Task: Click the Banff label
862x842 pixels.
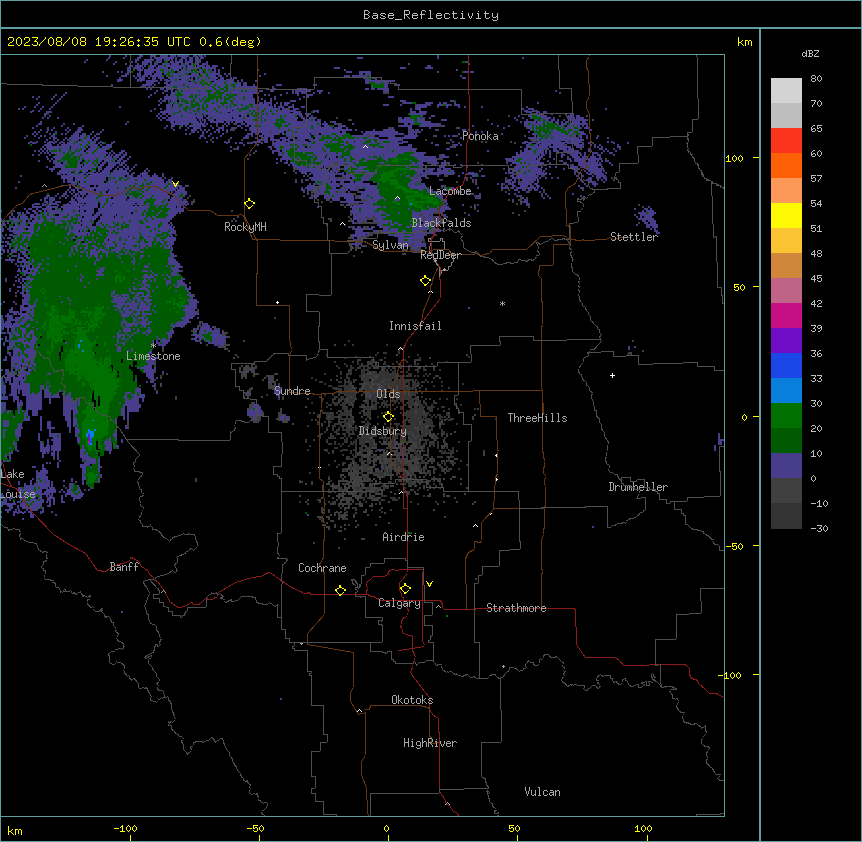Action: (x=124, y=567)
